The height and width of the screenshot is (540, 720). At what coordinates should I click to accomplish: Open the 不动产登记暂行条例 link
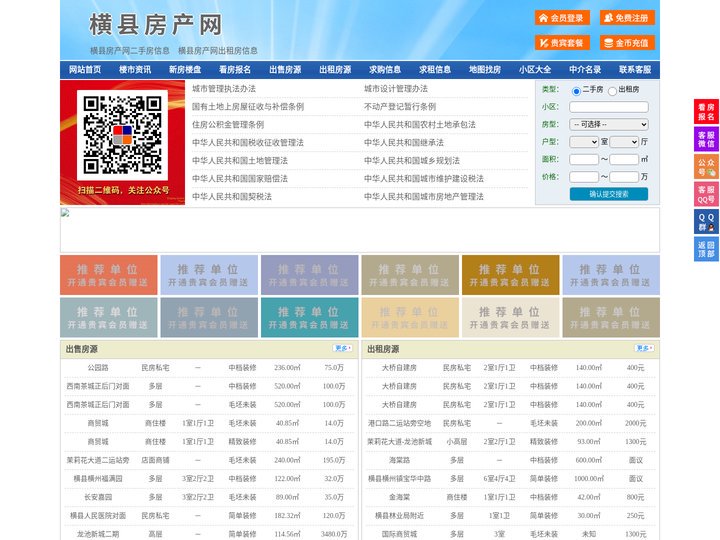(400, 107)
